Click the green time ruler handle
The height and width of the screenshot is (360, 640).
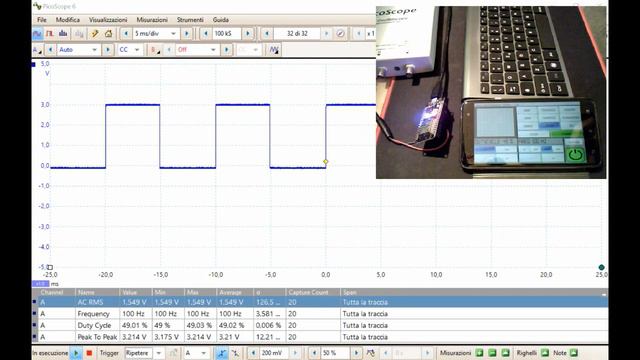click(x=601, y=267)
